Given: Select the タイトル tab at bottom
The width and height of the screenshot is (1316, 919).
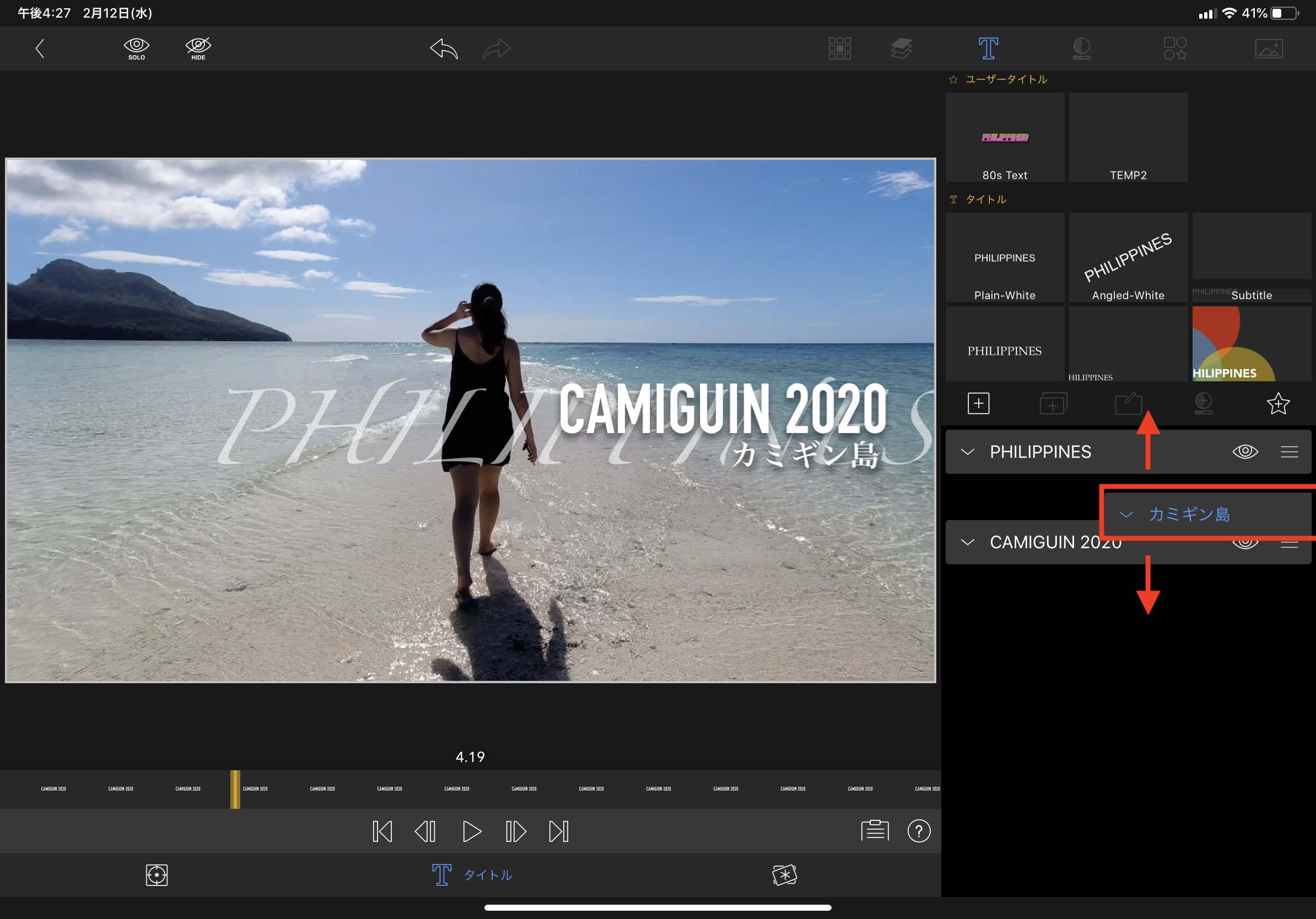Looking at the screenshot, I should (472, 875).
